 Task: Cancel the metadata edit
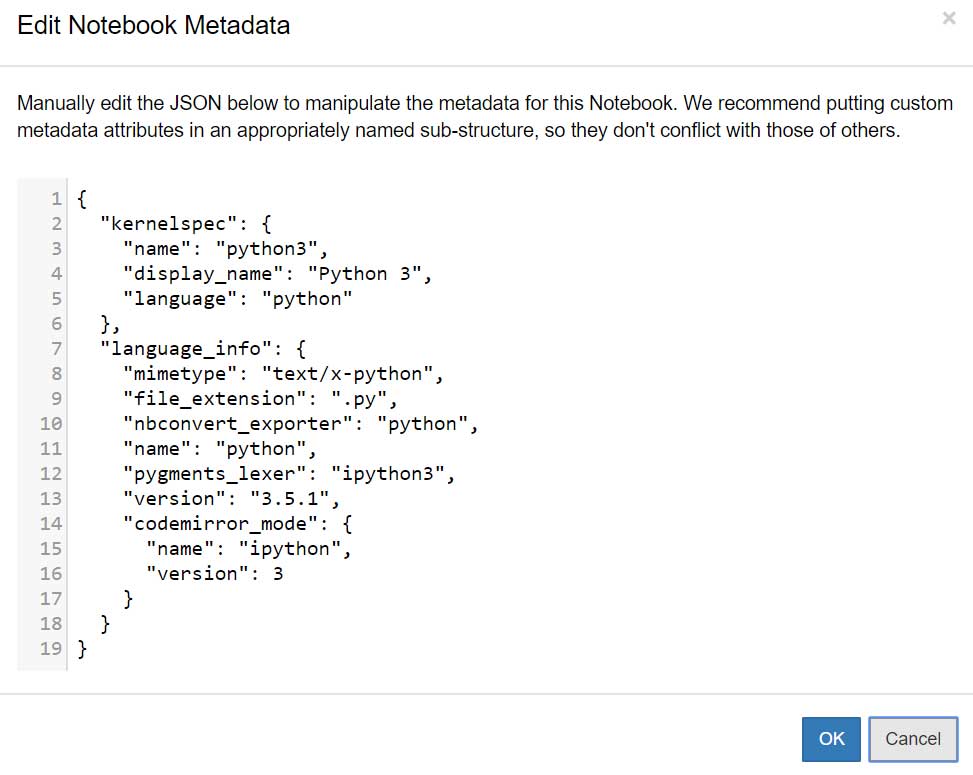click(913, 739)
